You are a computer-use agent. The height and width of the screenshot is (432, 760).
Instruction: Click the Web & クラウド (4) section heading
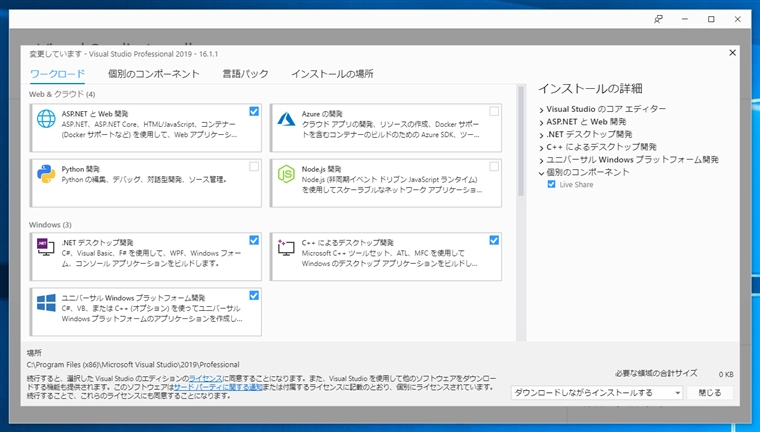point(62,94)
